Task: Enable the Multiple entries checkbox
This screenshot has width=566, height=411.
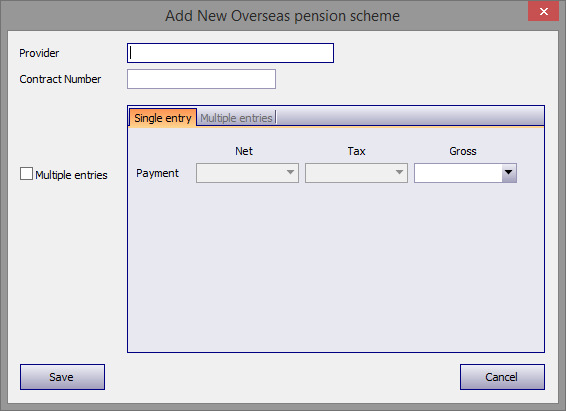Action: pyautogui.click(x=26, y=174)
